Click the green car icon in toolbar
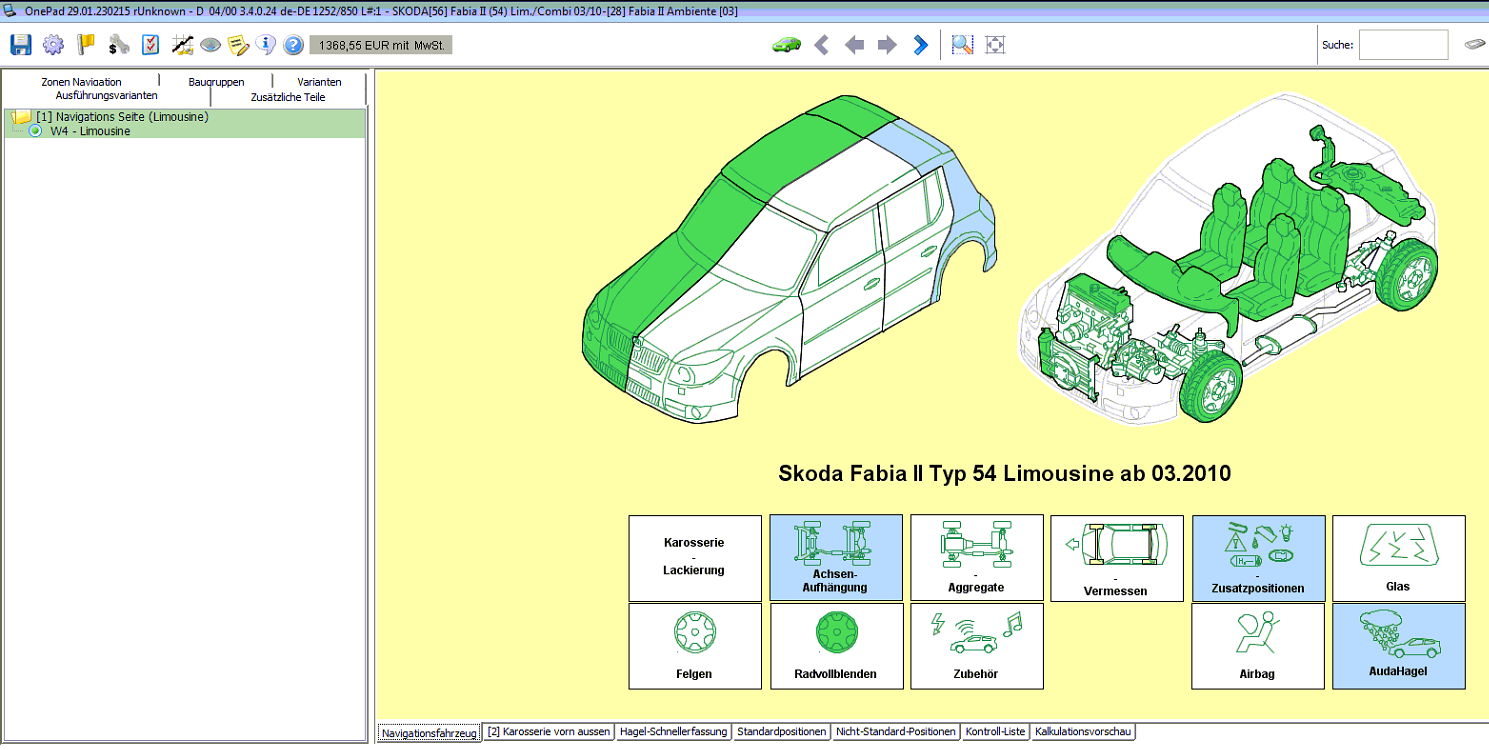Screen dimensions: 1489x750 (x=787, y=45)
